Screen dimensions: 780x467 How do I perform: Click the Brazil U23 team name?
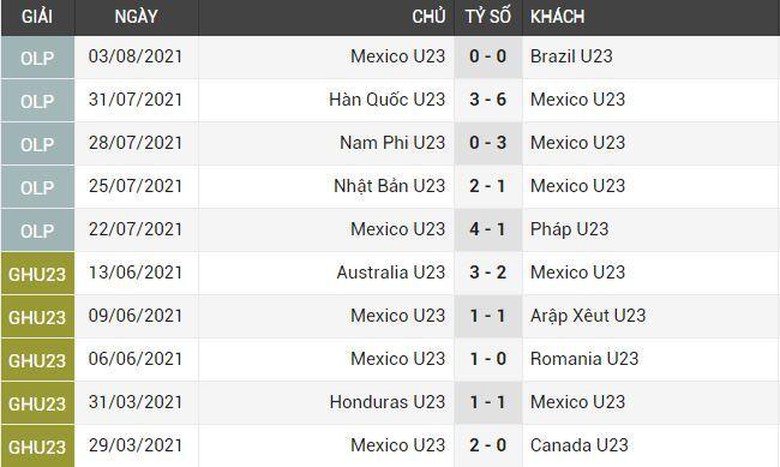(571, 57)
